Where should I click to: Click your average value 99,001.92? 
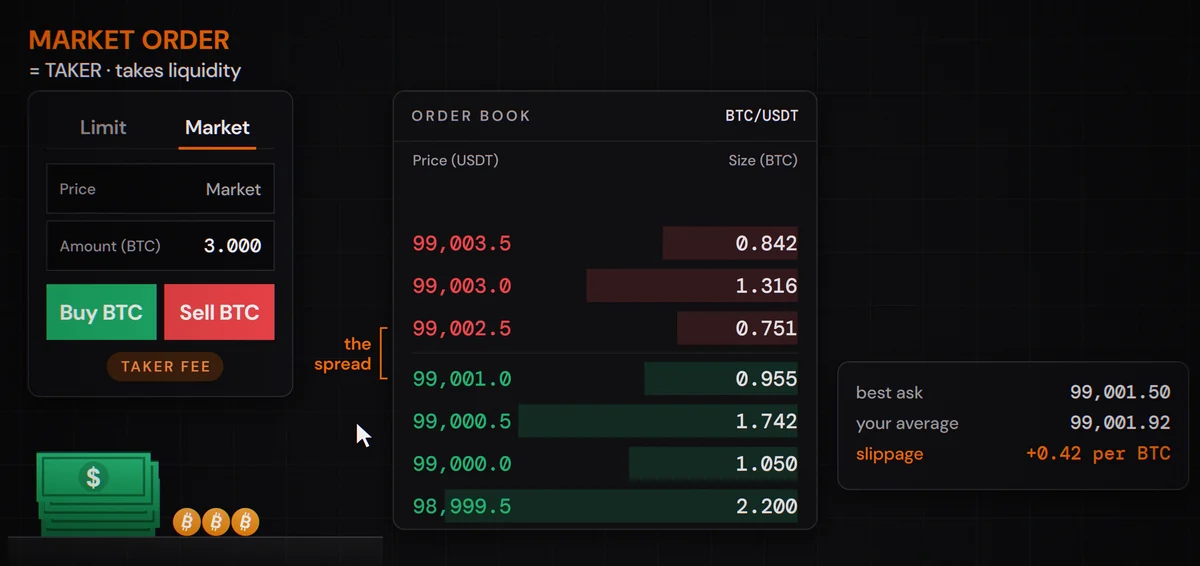[1120, 424]
